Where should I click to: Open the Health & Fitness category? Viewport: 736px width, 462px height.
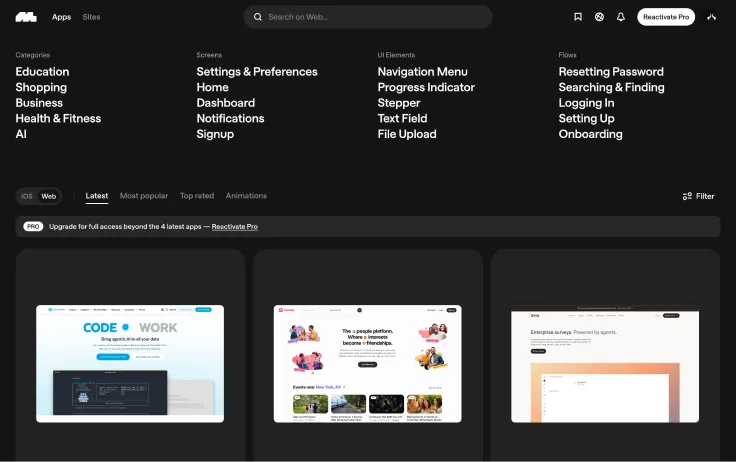pyautogui.click(x=58, y=118)
